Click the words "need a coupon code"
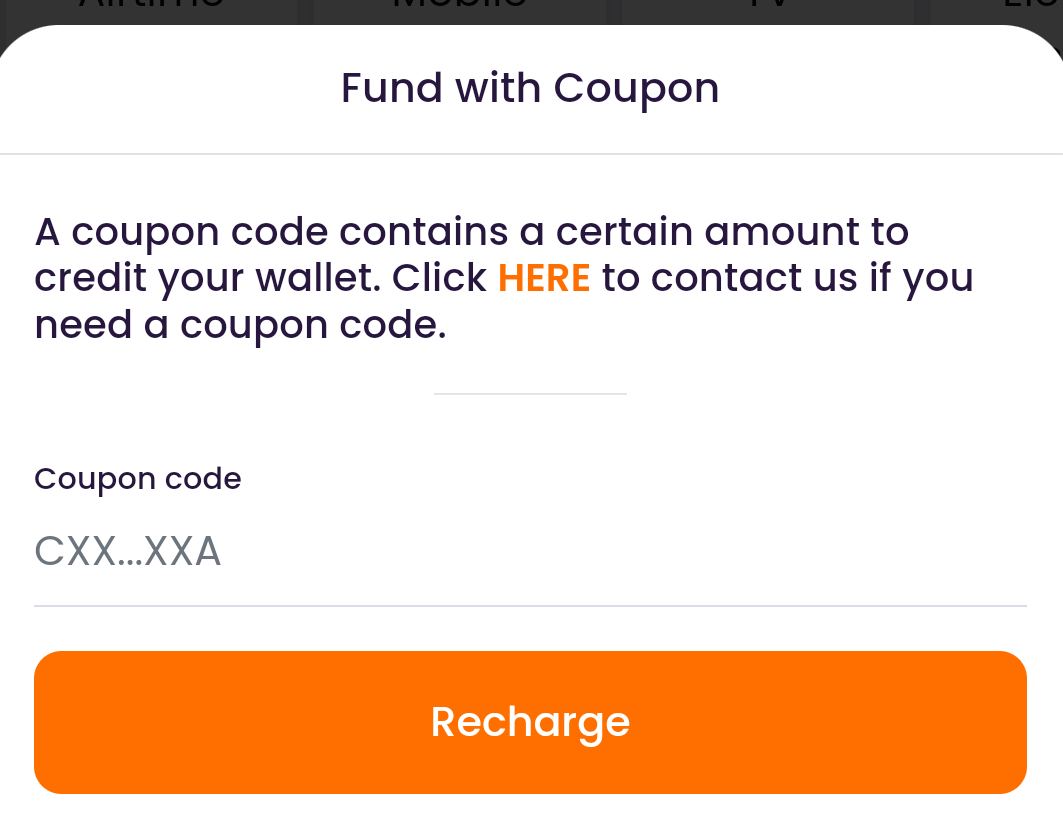Viewport: 1063px width, 818px height. click(240, 325)
